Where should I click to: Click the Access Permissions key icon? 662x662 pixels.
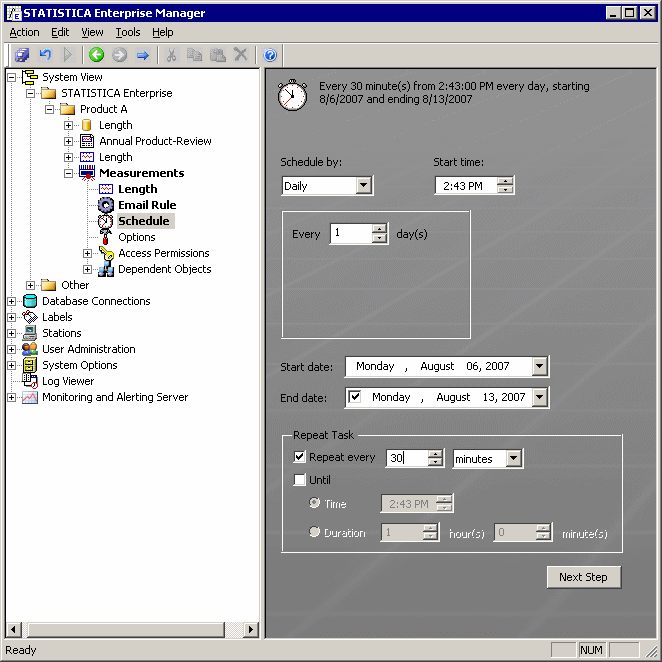tap(106, 253)
